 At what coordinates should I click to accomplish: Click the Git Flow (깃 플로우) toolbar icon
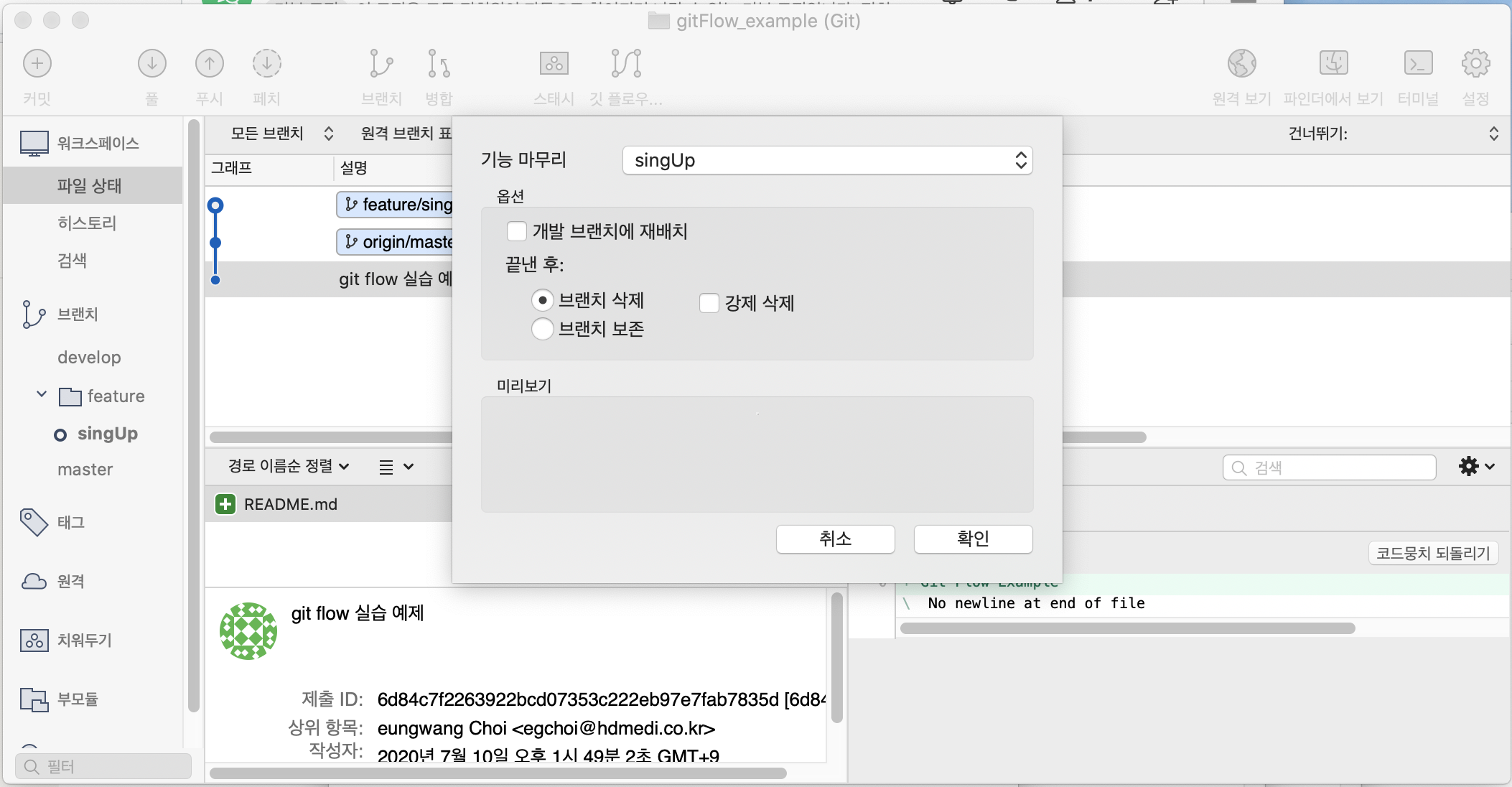tap(626, 64)
